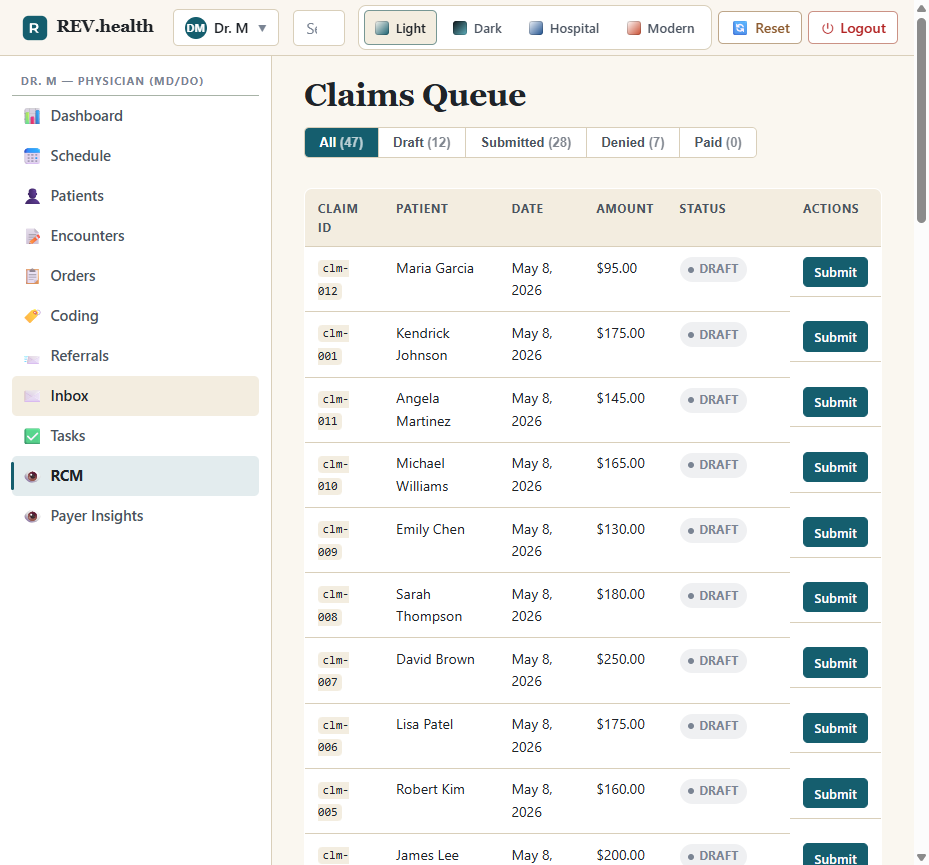
Task: Switch to the Hospital theme
Action: [x=563, y=28]
